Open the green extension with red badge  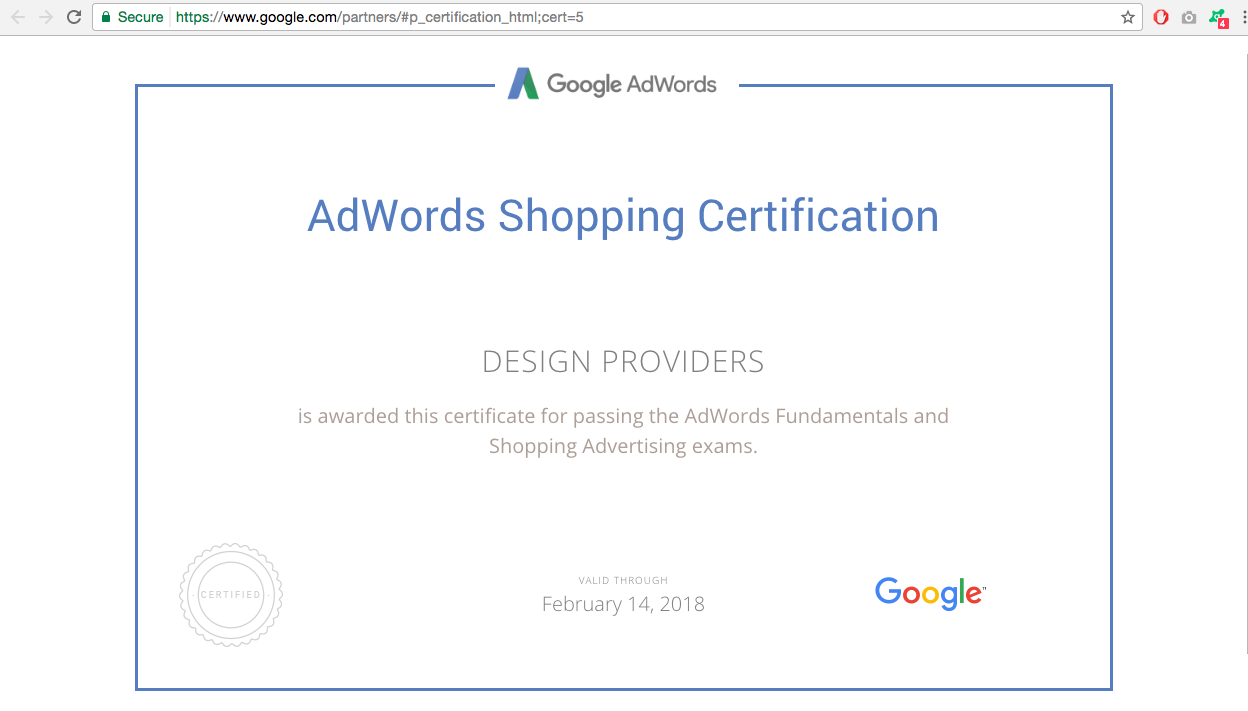click(1218, 18)
